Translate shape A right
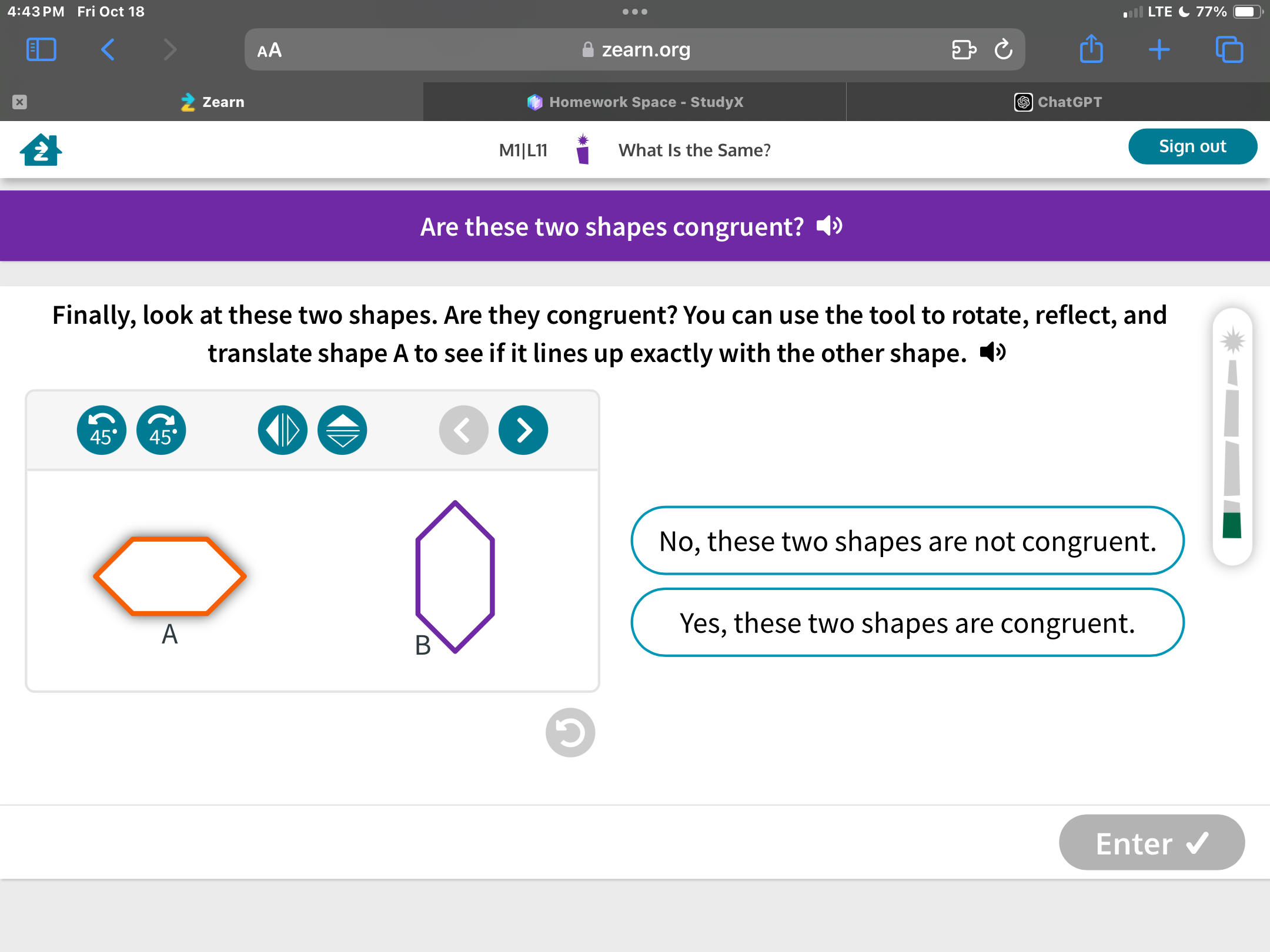The width and height of the screenshot is (1270, 952). coord(523,430)
